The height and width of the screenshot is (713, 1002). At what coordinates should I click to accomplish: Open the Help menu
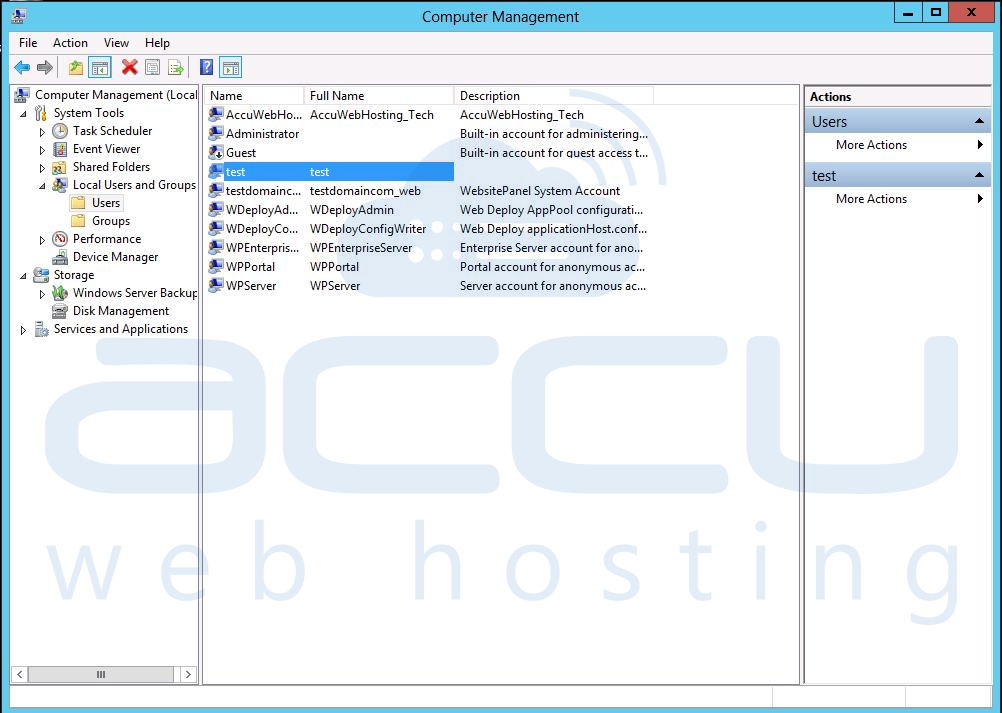pos(157,43)
